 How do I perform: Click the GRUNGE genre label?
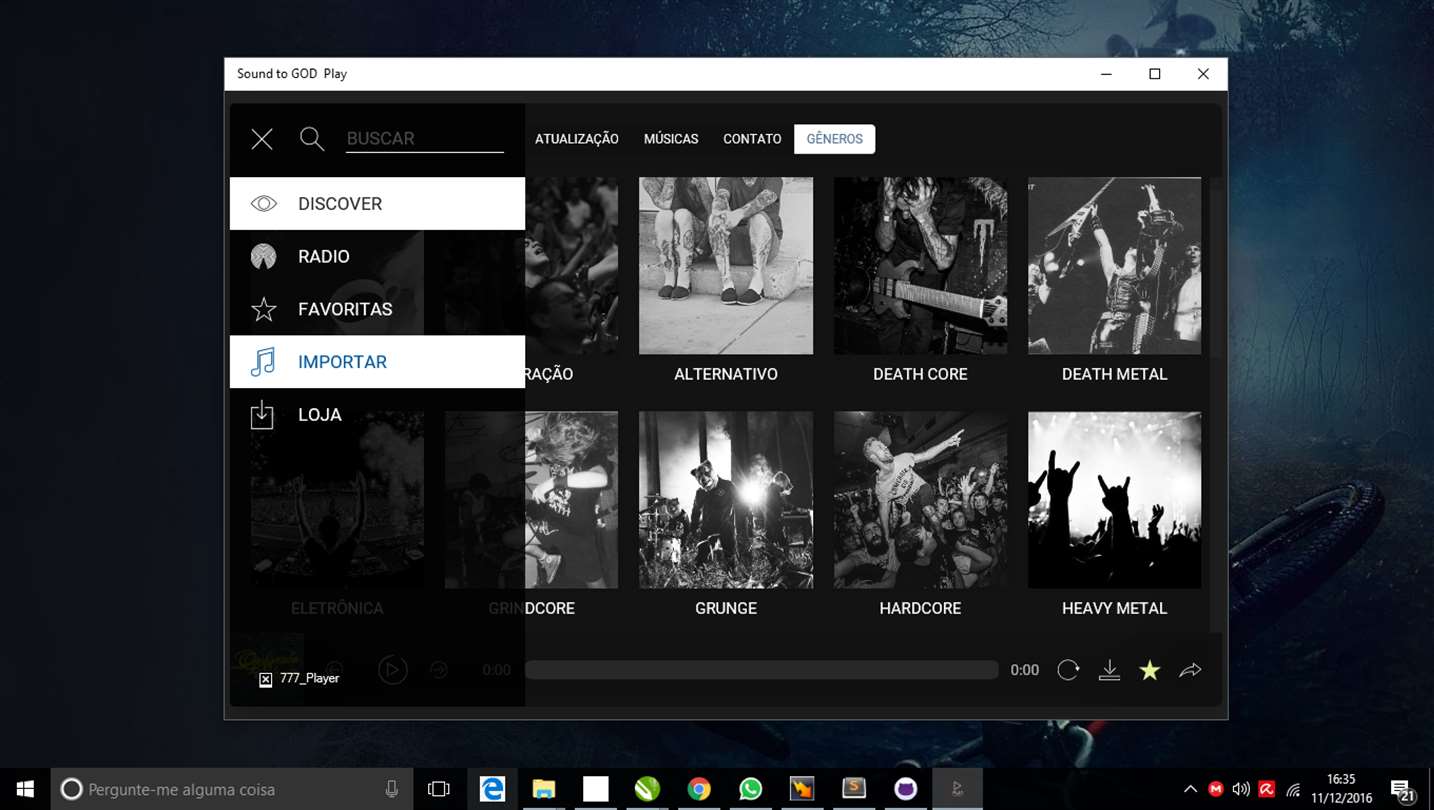tap(726, 608)
